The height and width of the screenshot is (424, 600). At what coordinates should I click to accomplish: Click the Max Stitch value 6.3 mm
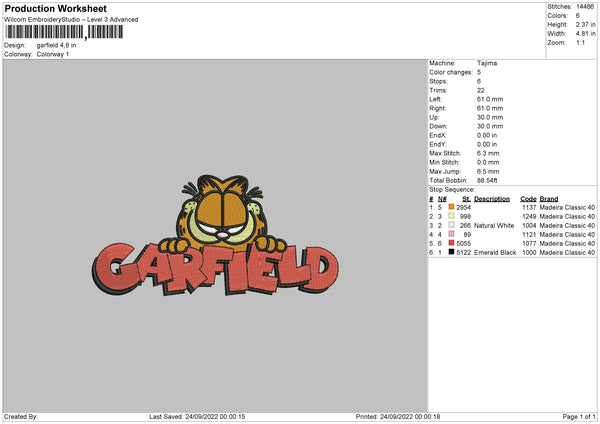click(x=488, y=153)
